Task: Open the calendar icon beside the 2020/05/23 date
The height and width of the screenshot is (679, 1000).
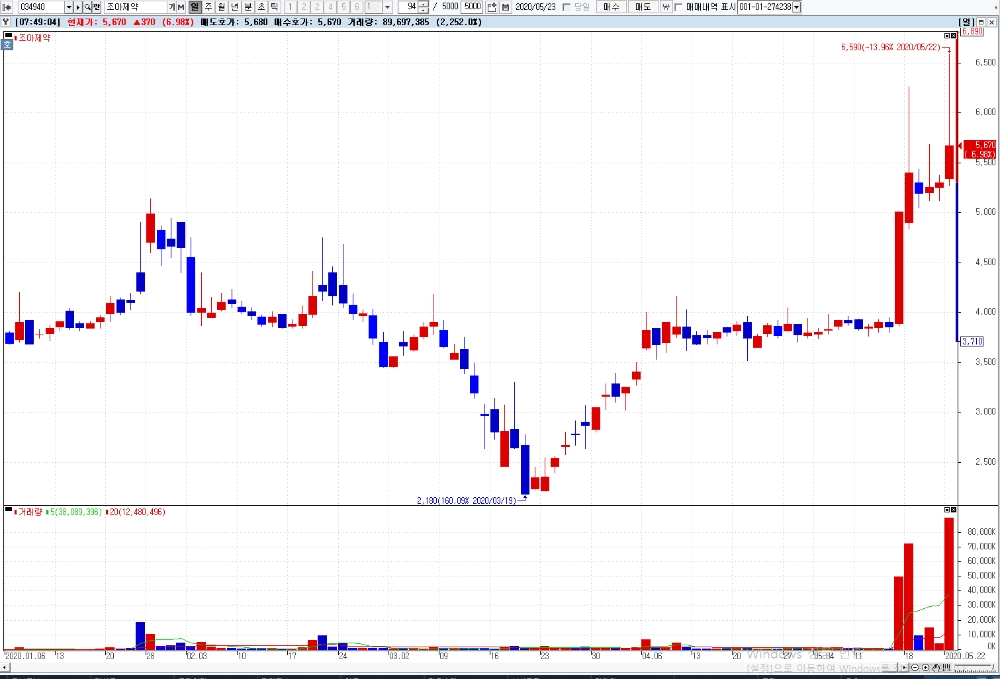Action: pos(506,7)
